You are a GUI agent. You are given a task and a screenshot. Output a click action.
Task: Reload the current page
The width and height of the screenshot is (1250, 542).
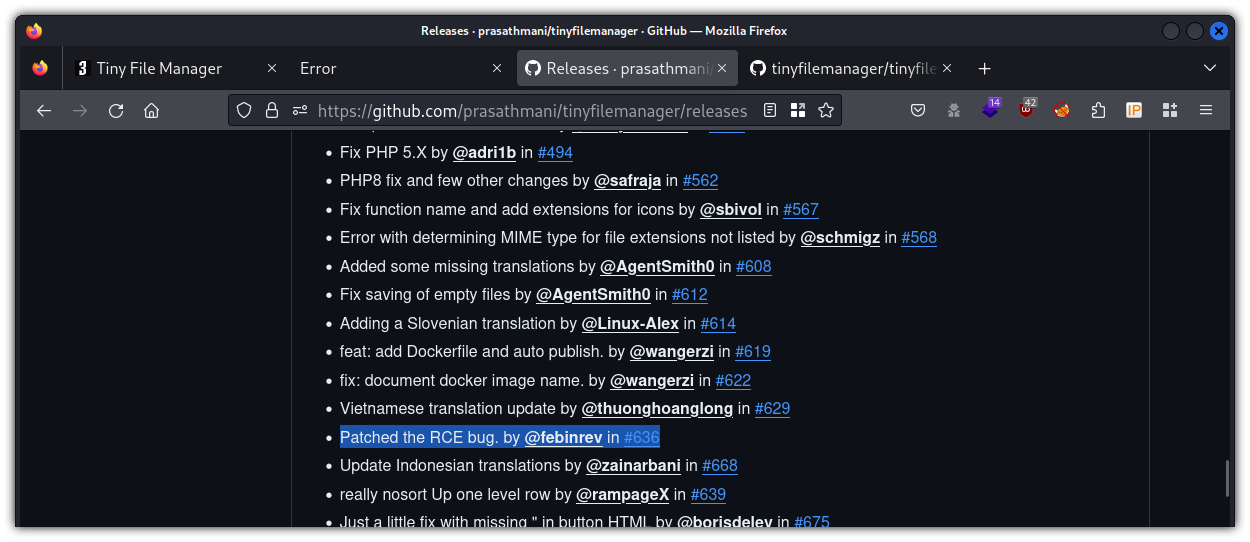(116, 110)
